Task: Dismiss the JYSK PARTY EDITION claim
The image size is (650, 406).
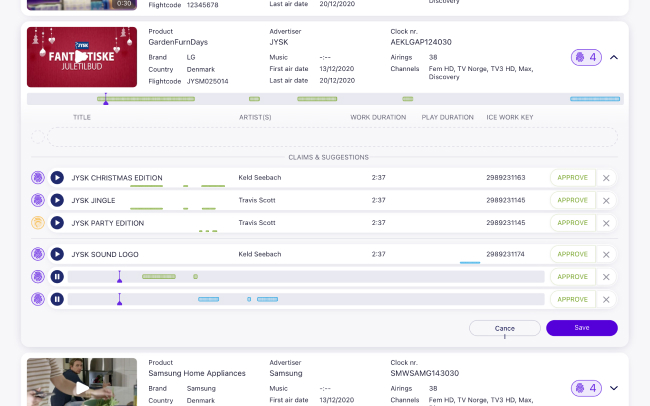Action: [606, 223]
